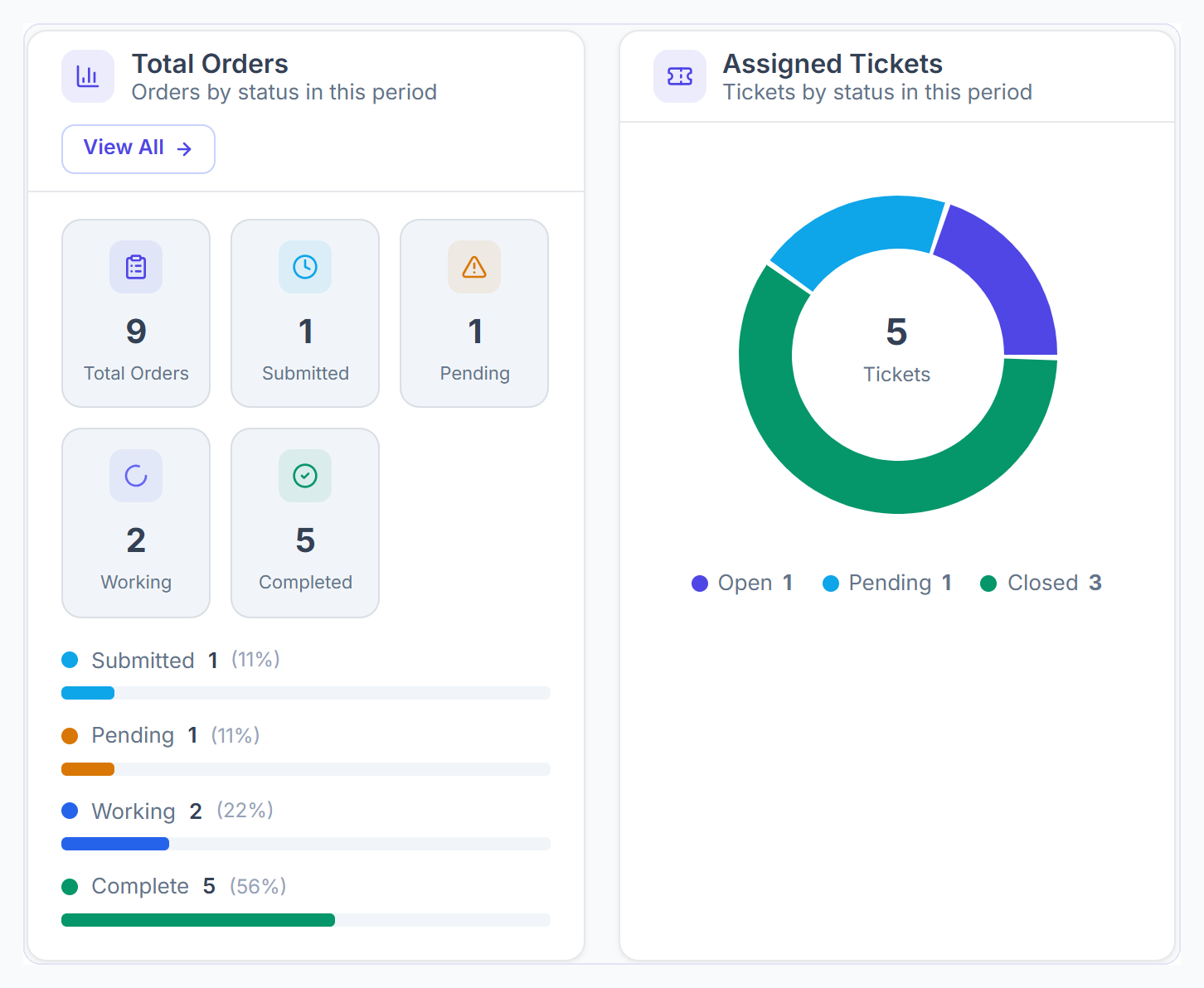Click the green Complete status dot
Viewport: 1204px width, 988px height.
tap(70, 887)
